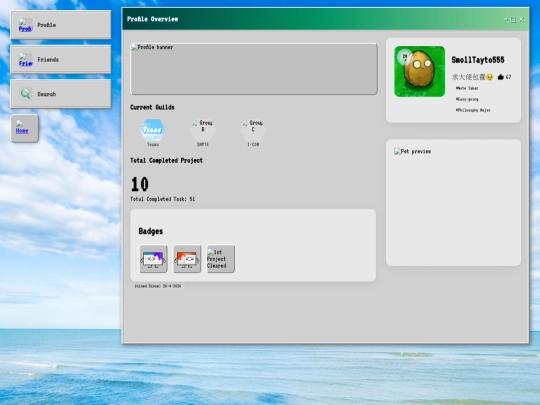Click the '#Easy-going' tag
The width and height of the screenshot is (540, 405).
(x=467, y=99)
